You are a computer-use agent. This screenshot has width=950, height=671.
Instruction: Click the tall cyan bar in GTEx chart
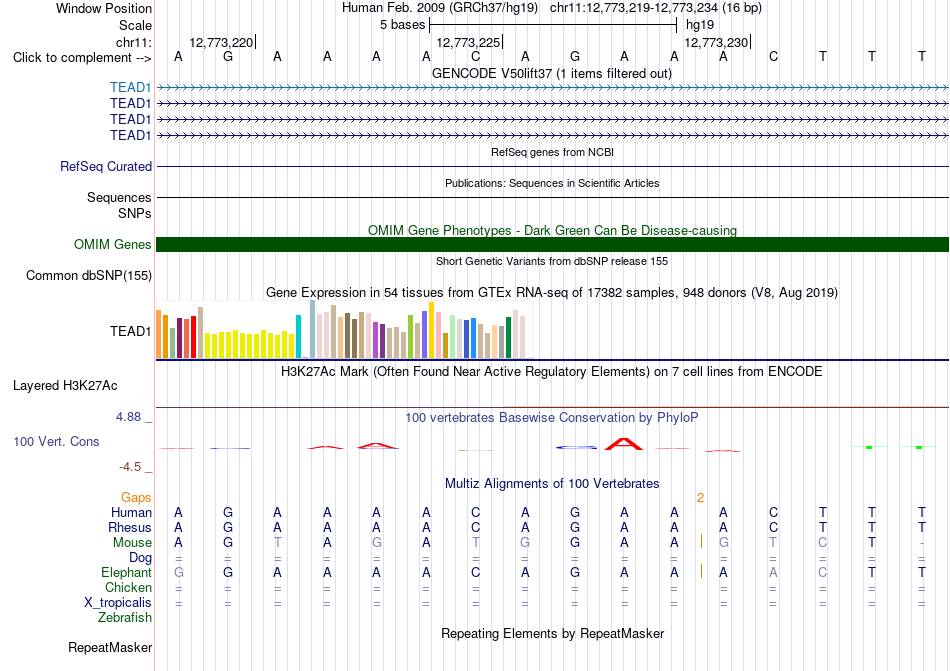298,337
